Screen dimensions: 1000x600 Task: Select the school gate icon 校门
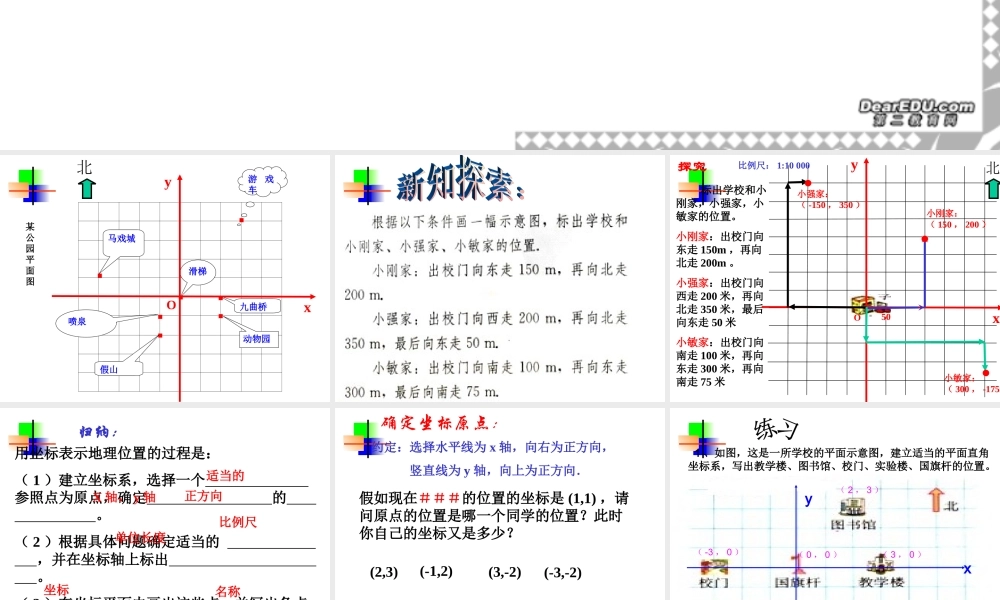click(x=714, y=566)
